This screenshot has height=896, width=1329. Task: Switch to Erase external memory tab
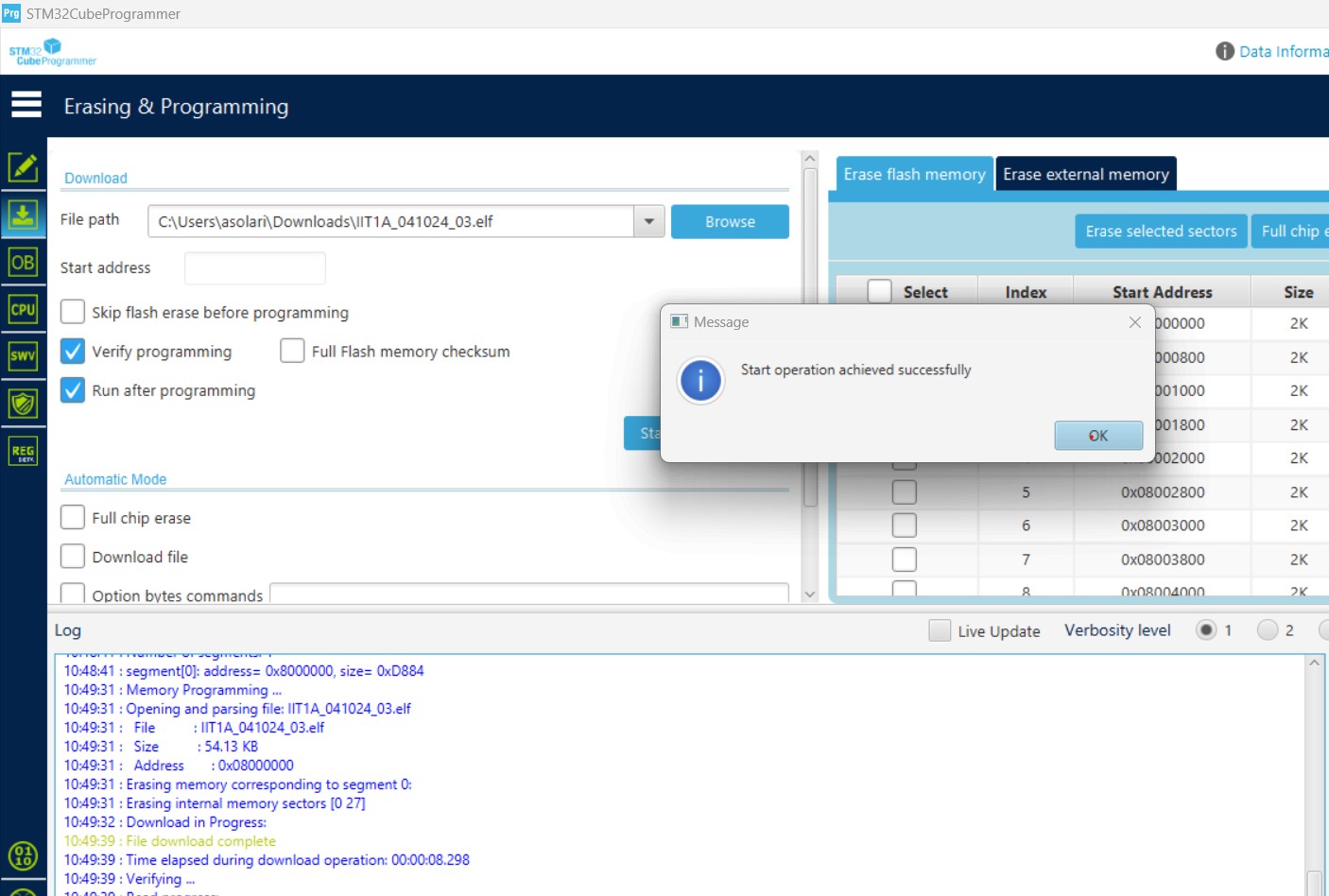pos(1086,174)
